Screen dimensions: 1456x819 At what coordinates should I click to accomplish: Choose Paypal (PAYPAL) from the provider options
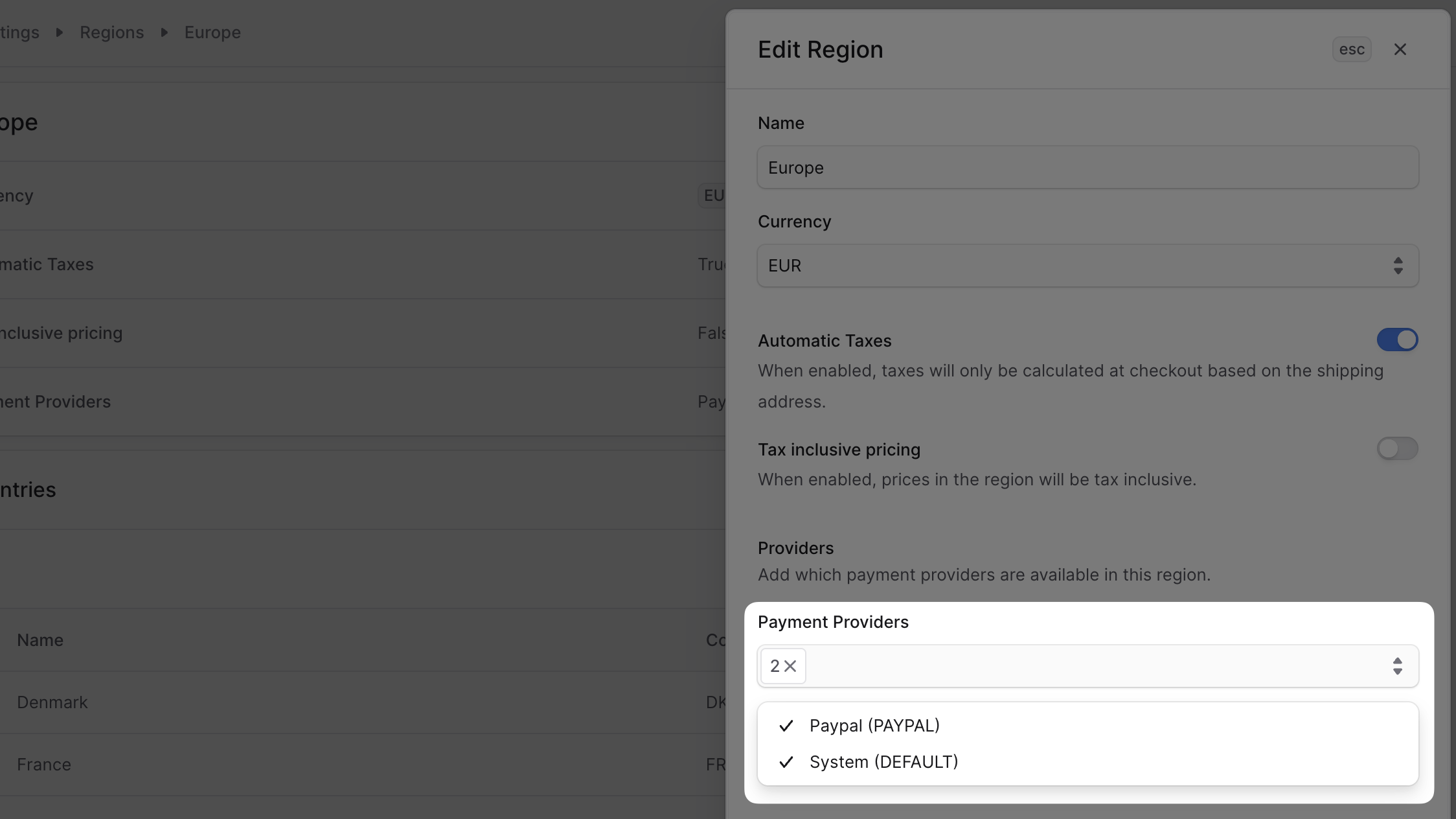click(874, 726)
